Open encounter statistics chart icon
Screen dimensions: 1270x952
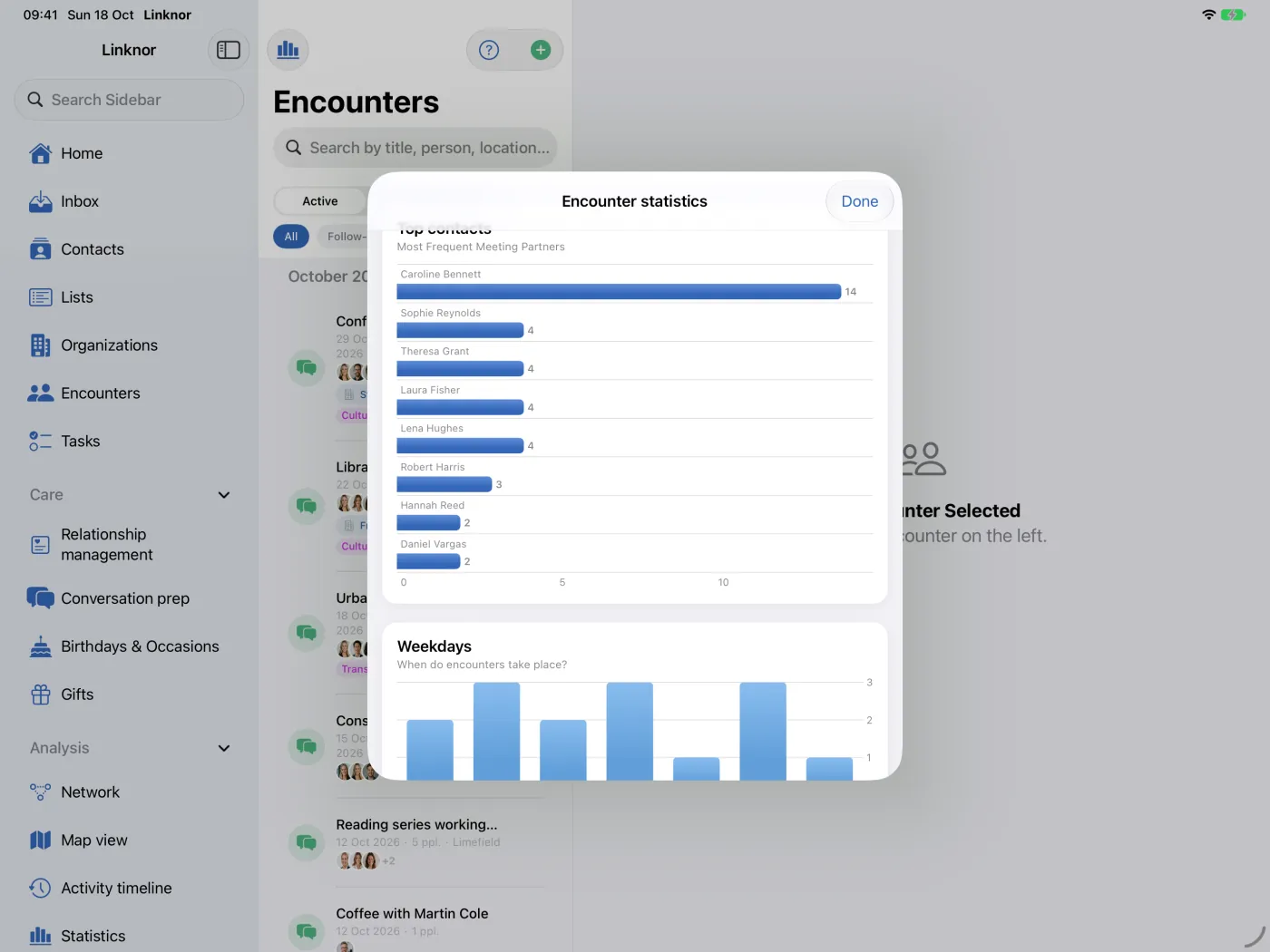pos(288,50)
